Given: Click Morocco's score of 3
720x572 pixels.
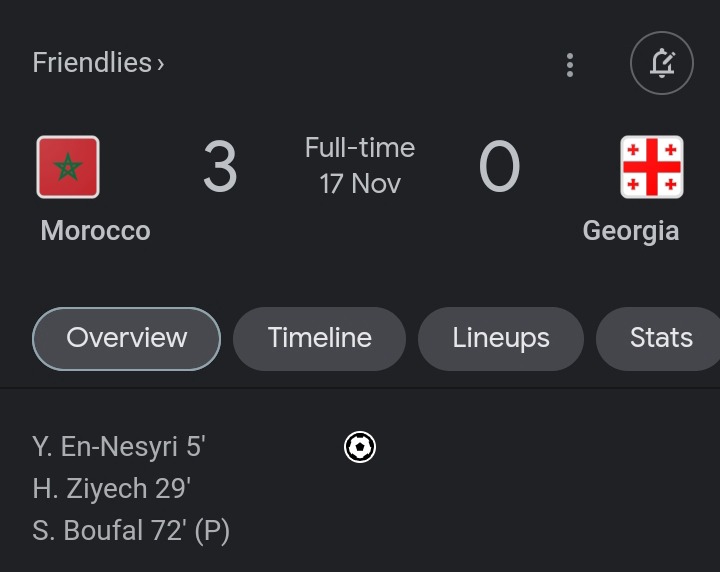Looking at the screenshot, I should pyautogui.click(x=220, y=166).
